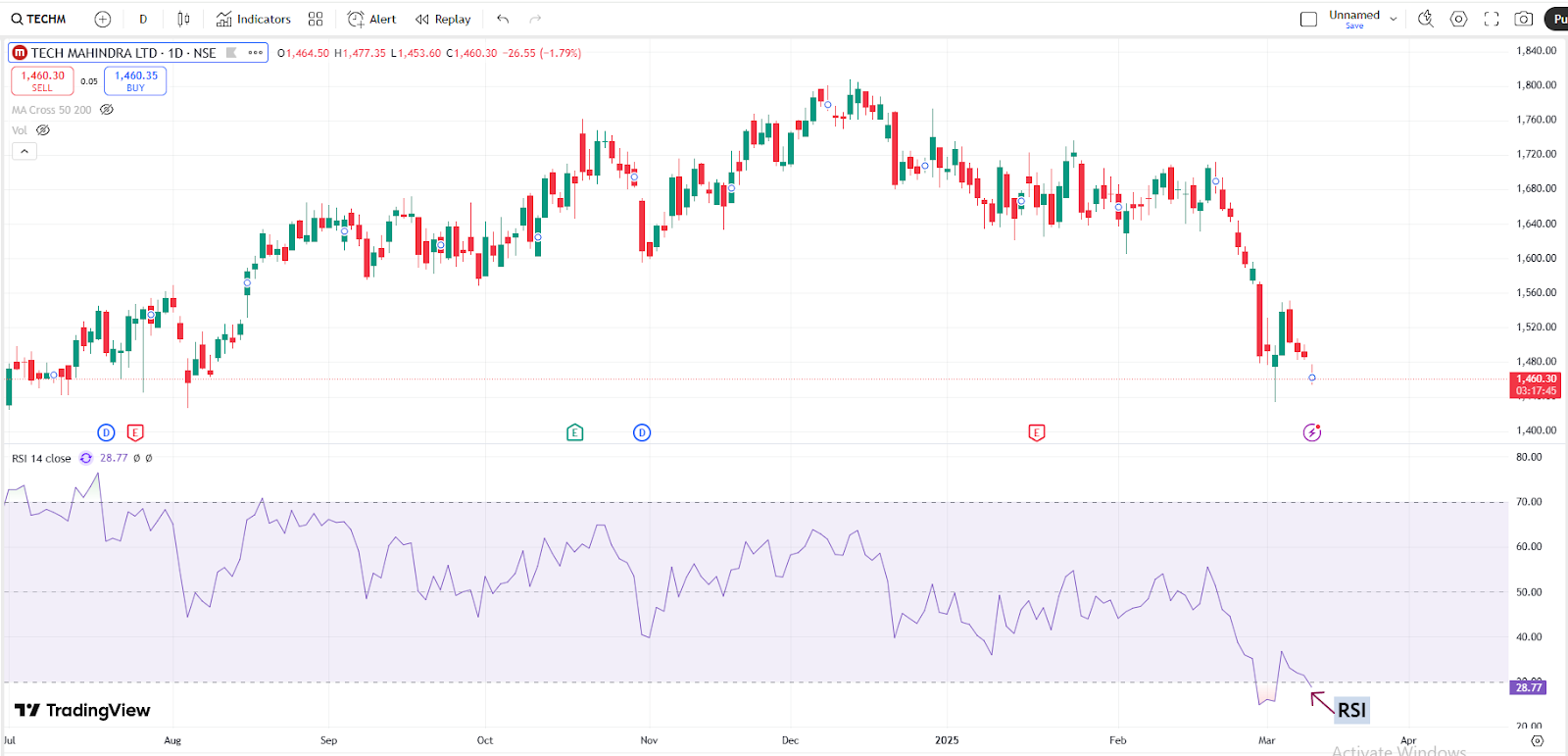Click the 50.00 RSI scale label
Image resolution: width=1568 pixels, height=756 pixels.
pyautogui.click(x=1530, y=592)
